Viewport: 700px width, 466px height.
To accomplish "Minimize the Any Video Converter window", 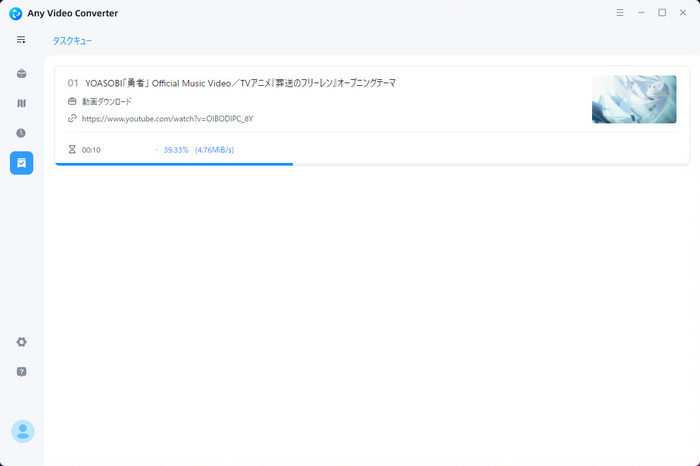I will tap(641, 12).
